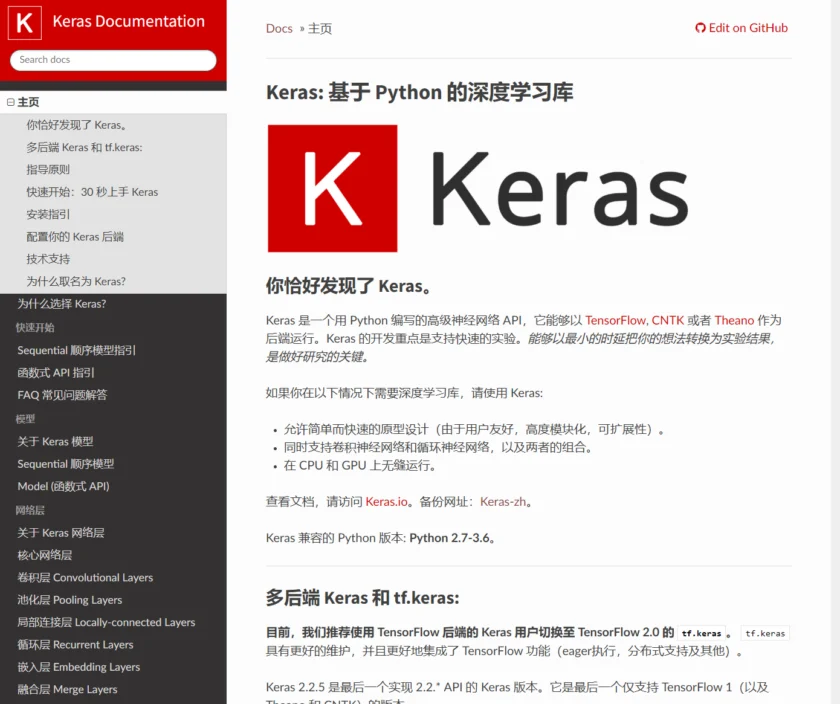Viewport: 840px width, 704px height.
Task: Select 为什么取名为 Keras? entry
Action: click(x=76, y=281)
